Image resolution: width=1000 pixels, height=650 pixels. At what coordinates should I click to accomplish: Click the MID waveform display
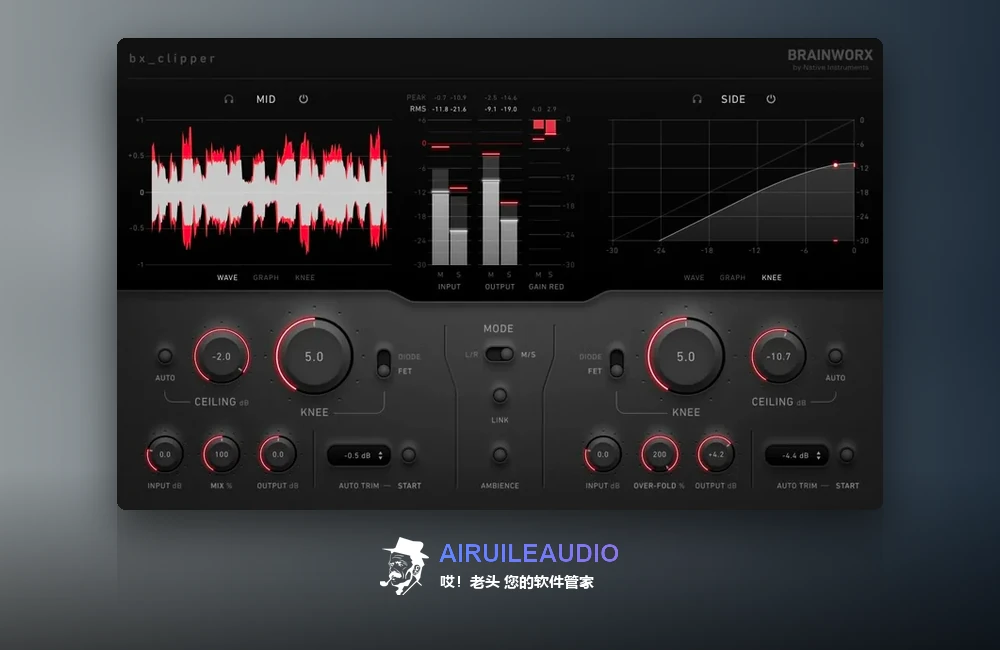[269, 192]
